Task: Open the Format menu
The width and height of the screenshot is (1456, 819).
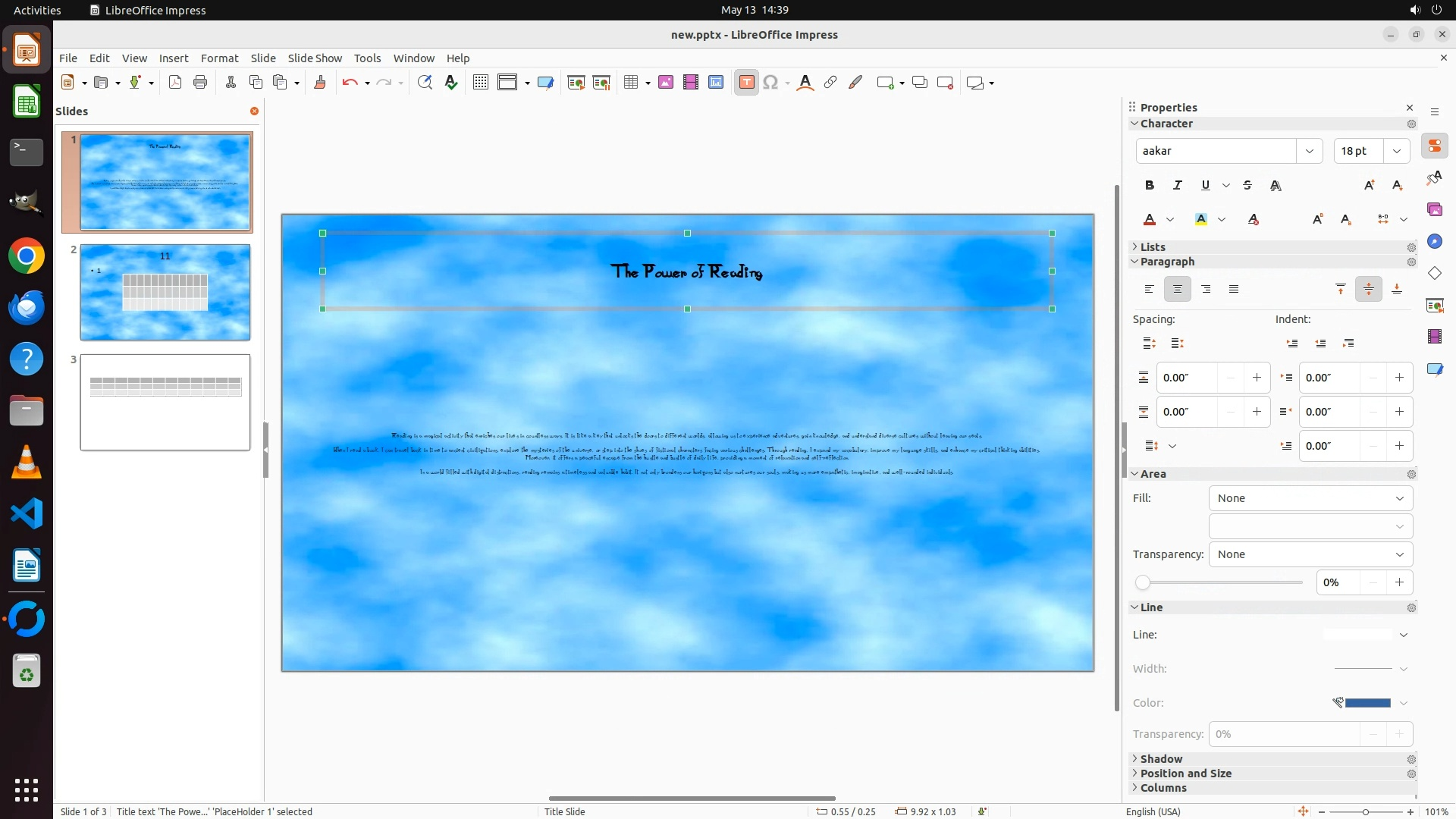Action: pyautogui.click(x=219, y=58)
